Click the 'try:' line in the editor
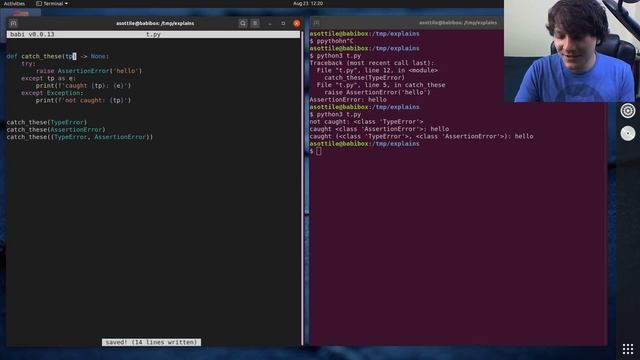The image size is (640, 360). pos(29,64)
